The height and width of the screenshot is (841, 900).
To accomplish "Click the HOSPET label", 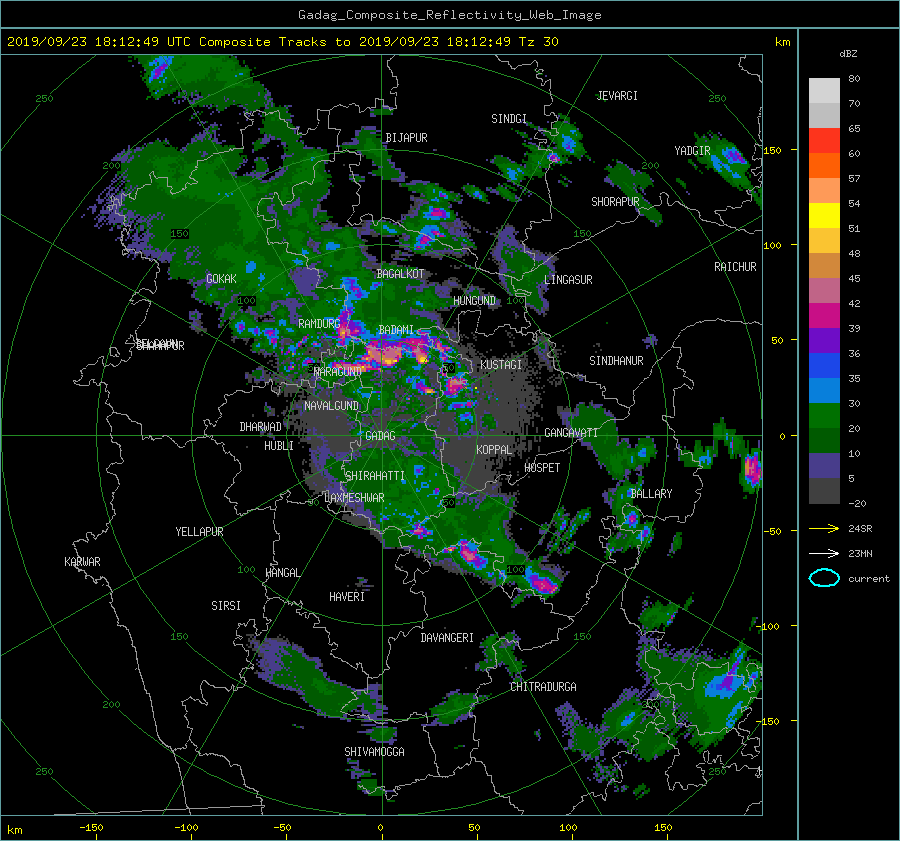I will click(542, 468).
